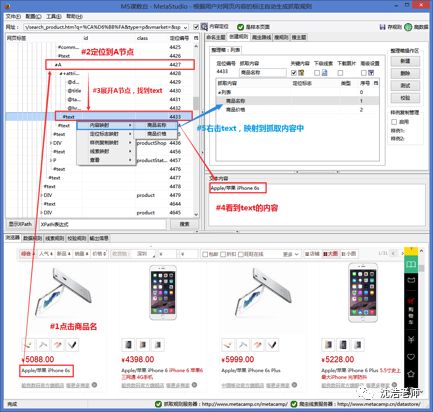Click the icon beside the 高级设置 checkbox

371,72
